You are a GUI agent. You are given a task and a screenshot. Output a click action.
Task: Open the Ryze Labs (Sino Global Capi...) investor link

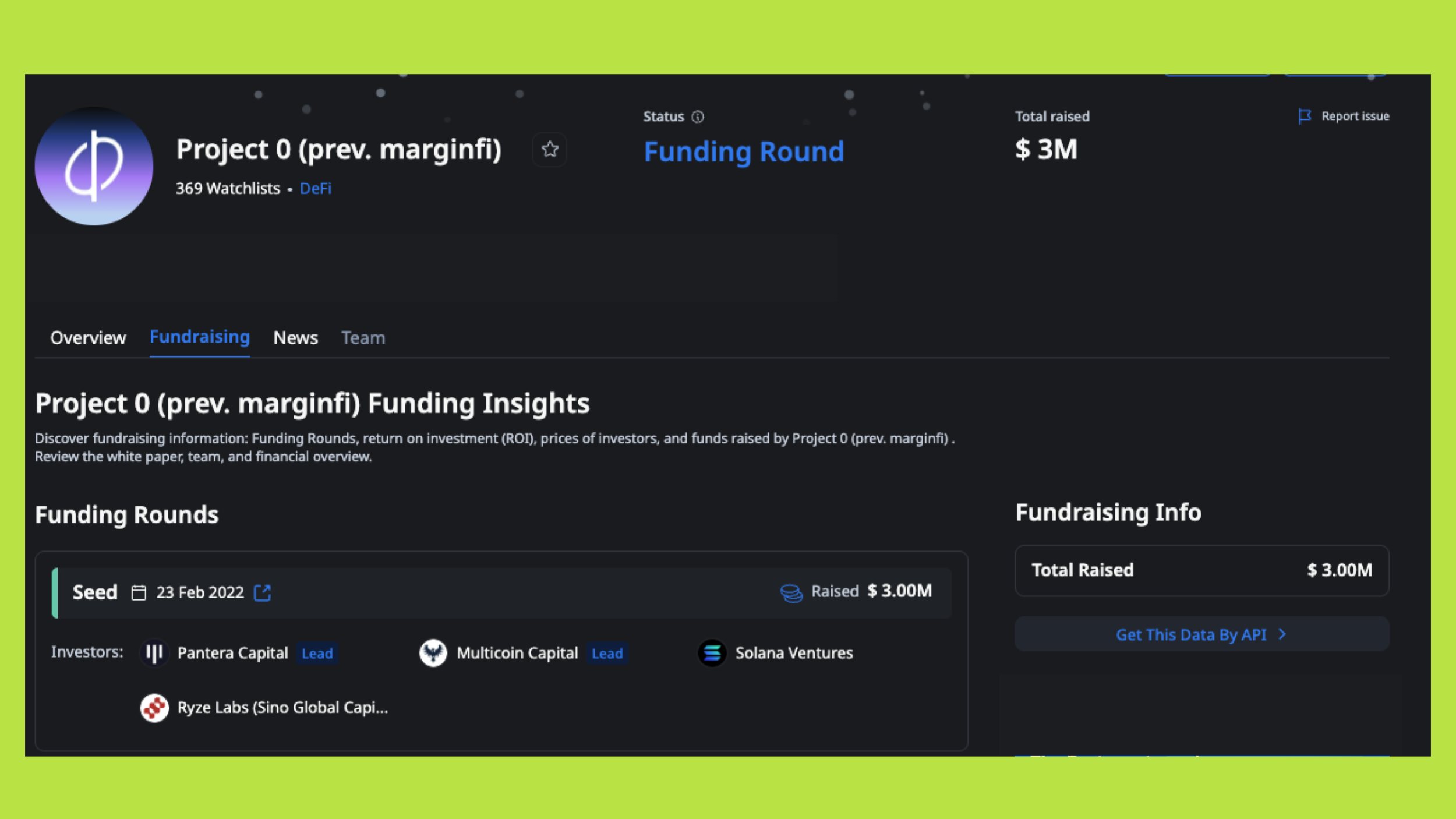click(282, 708)
